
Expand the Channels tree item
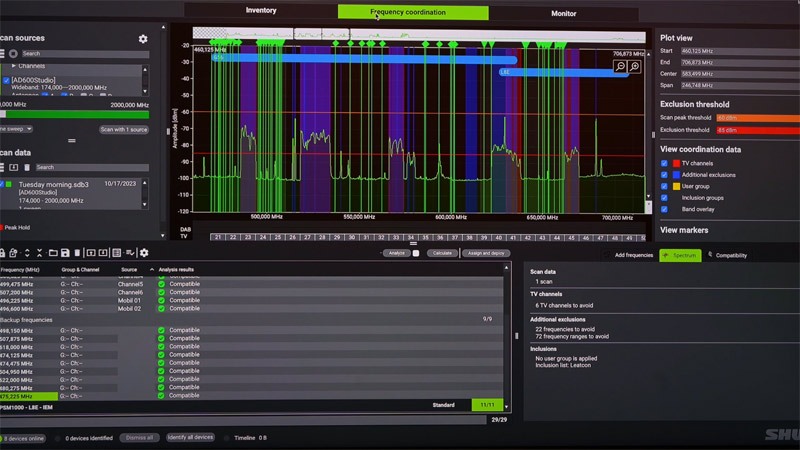[14, 66]
